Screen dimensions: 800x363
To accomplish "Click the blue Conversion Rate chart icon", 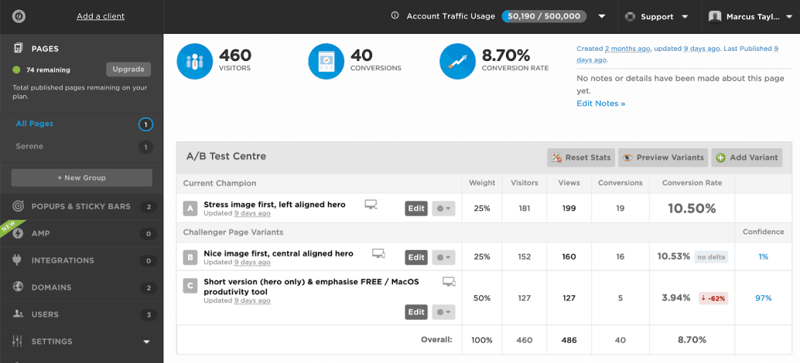I will pos(457,61).
